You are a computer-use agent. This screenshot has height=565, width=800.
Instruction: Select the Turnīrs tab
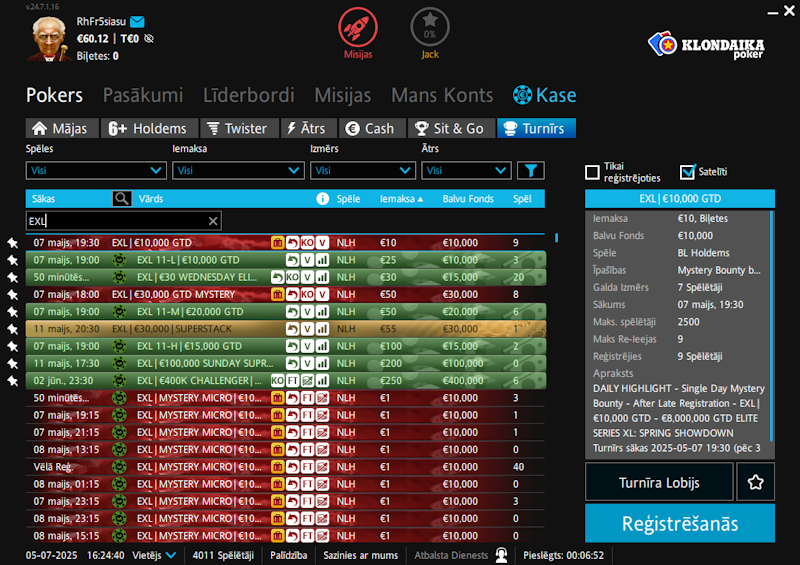(x=536, y=129)
